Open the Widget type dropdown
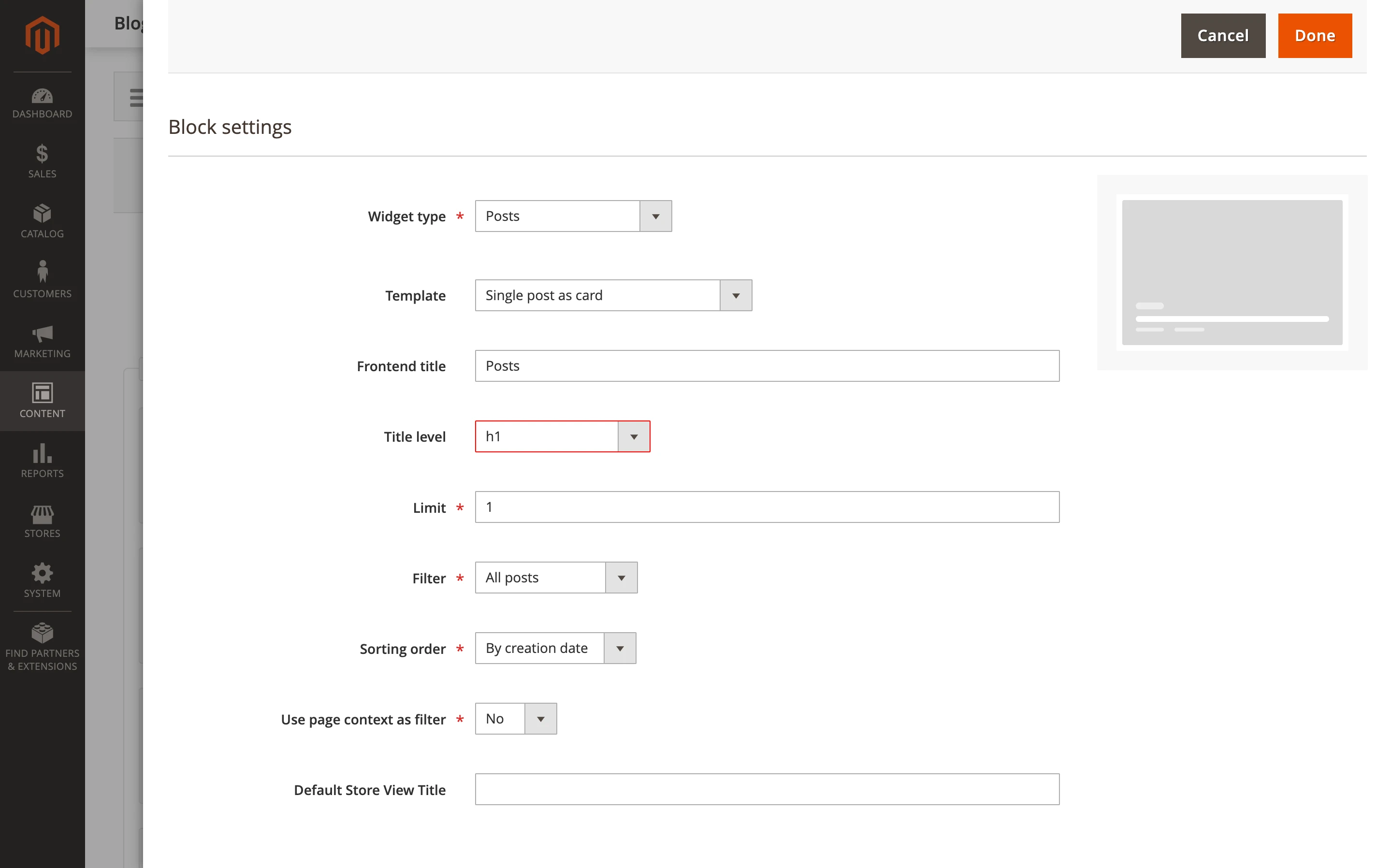1391x868 pixels. pos(654,216)
